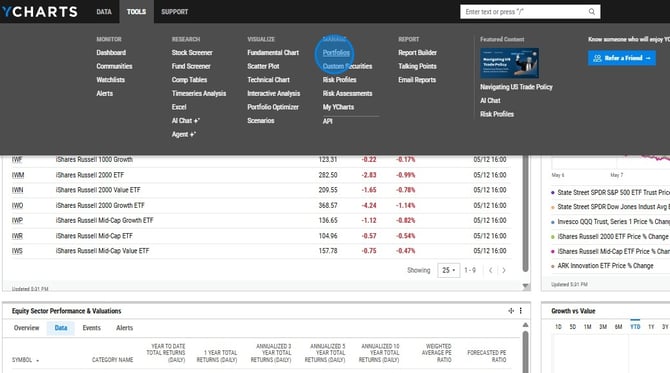Select the 1M range in Growth vs Value
Viewport: 670px width, 373px height.
pos(588,327)
